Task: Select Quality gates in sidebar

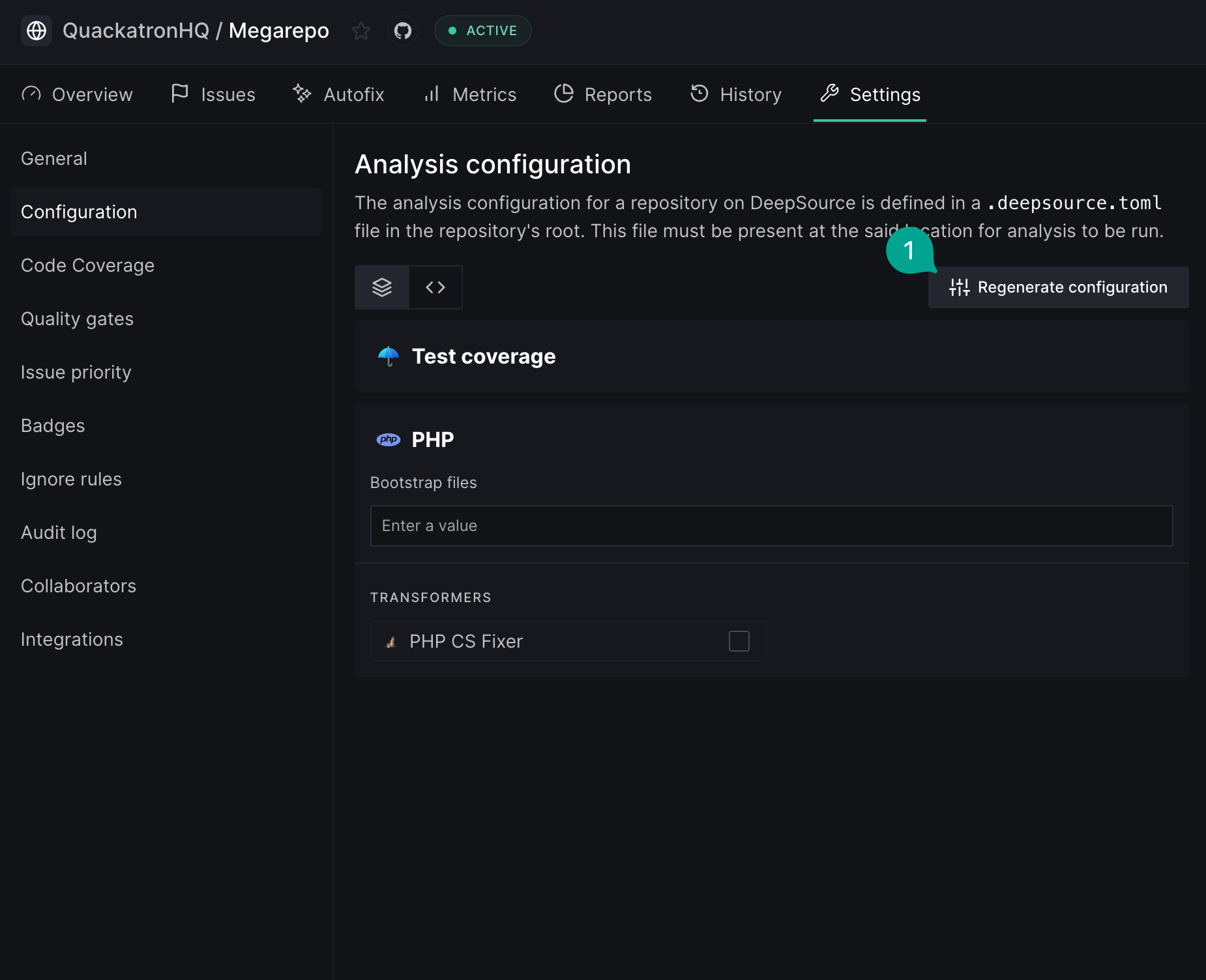Action: [x=78, y=319]
